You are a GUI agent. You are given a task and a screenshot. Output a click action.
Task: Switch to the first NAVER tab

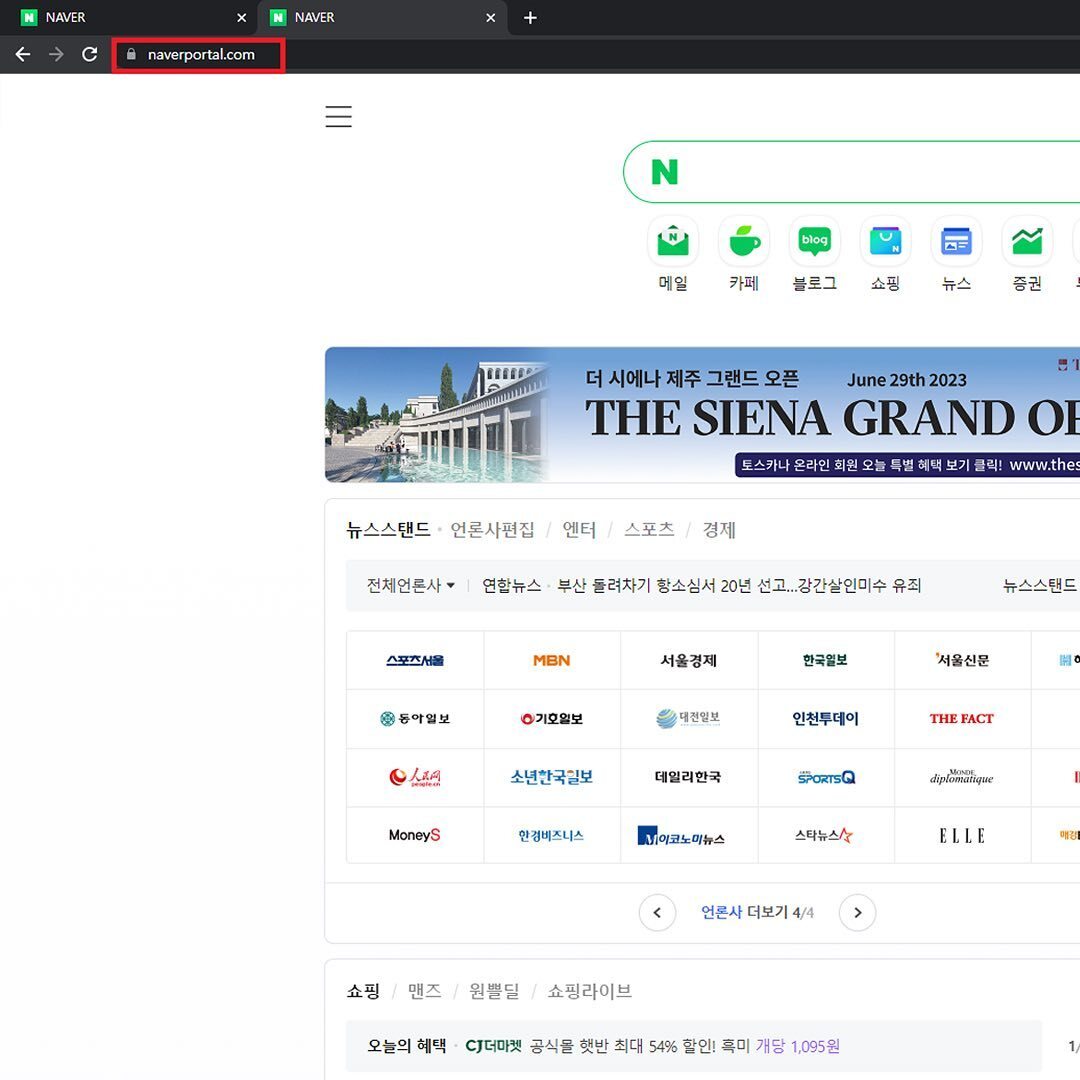point(128,18)
